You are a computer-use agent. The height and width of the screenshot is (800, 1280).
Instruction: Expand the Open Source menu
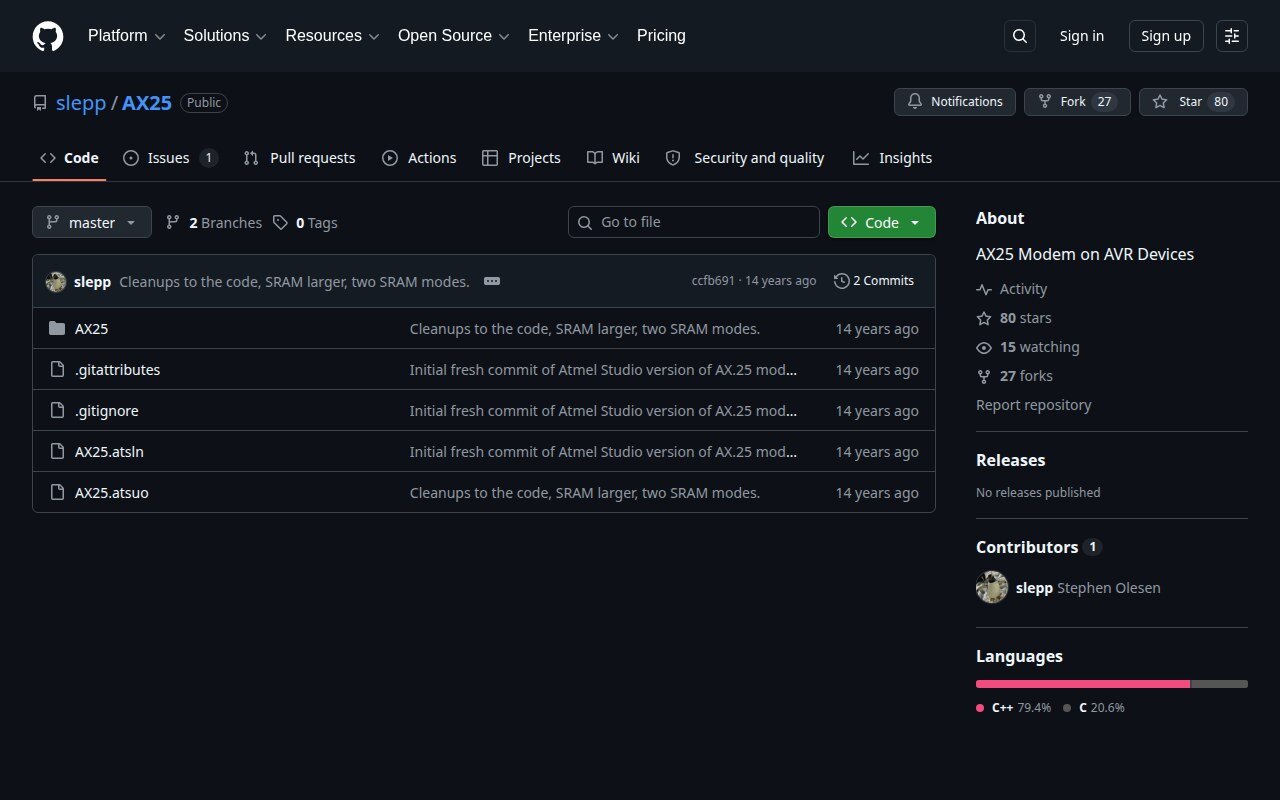[454, 36]
